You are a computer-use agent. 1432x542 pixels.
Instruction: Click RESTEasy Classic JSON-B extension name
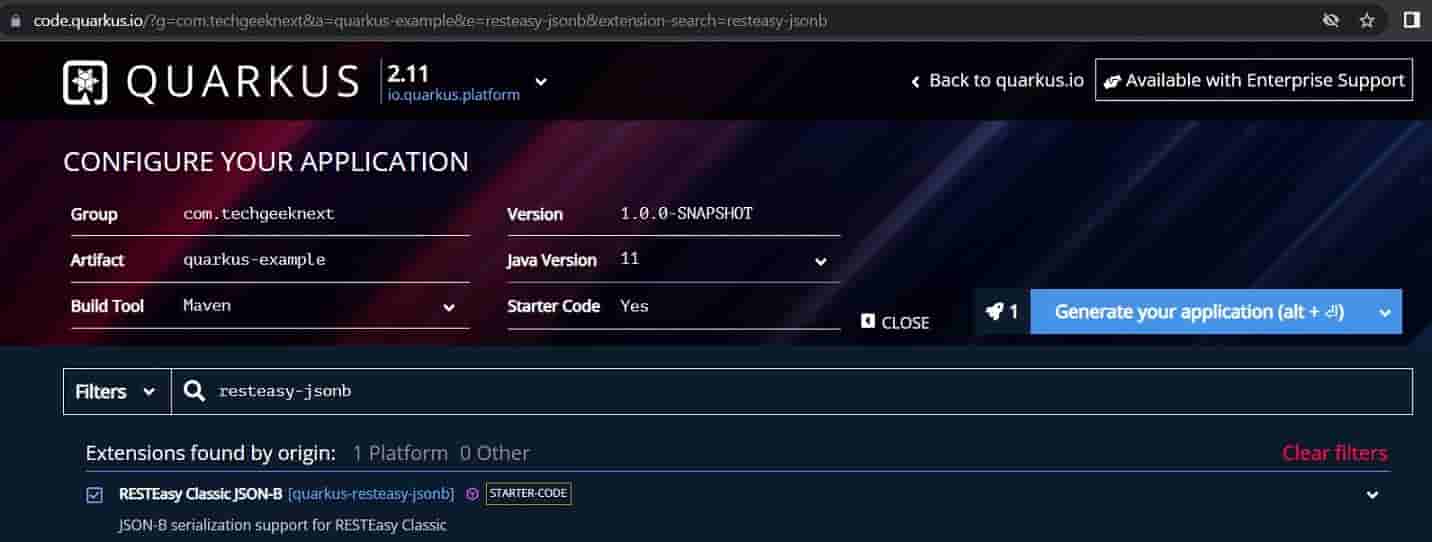[x=200, y=494]
